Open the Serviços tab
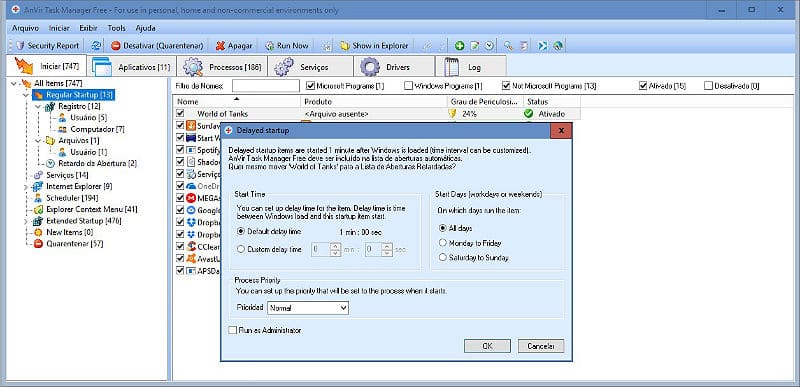Viewport: 800px width, 387px height. pos(310,66)
